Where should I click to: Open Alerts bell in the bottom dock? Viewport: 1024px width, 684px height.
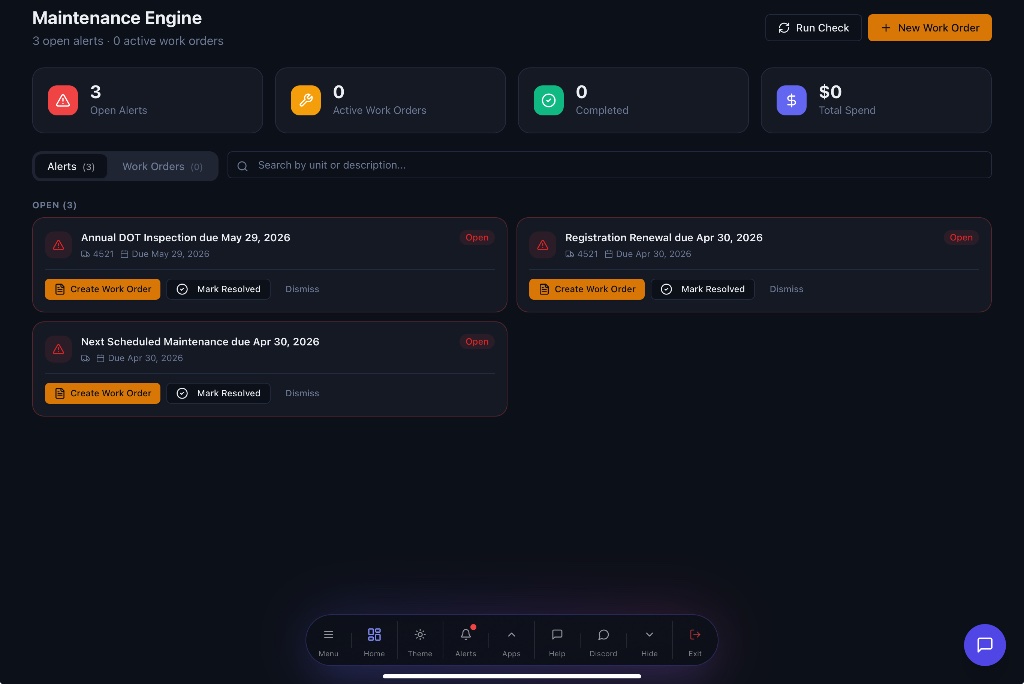click(466, 641)
